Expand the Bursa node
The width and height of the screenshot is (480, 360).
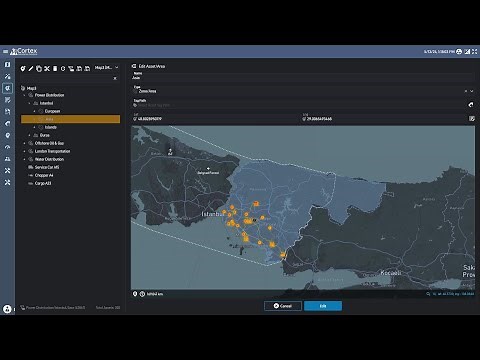[29, 135]
